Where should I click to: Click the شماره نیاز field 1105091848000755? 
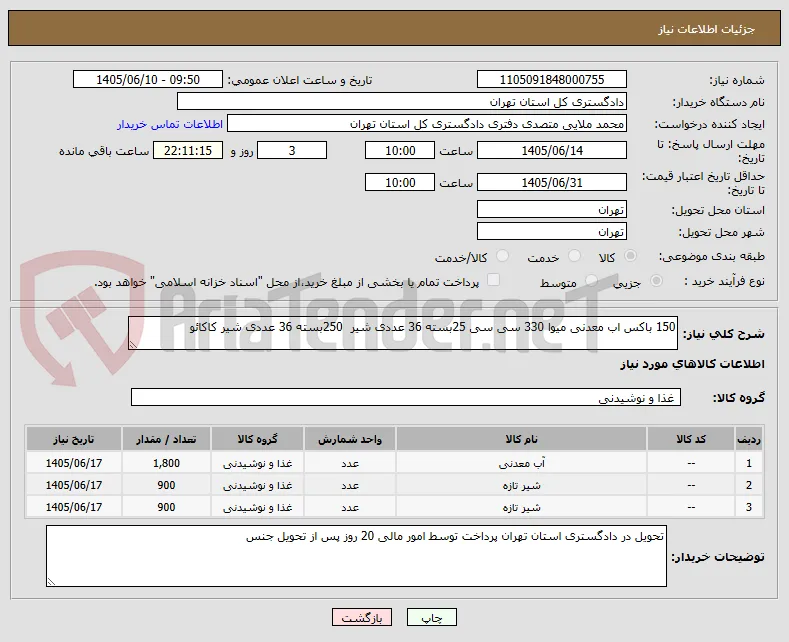click(551, 79)
